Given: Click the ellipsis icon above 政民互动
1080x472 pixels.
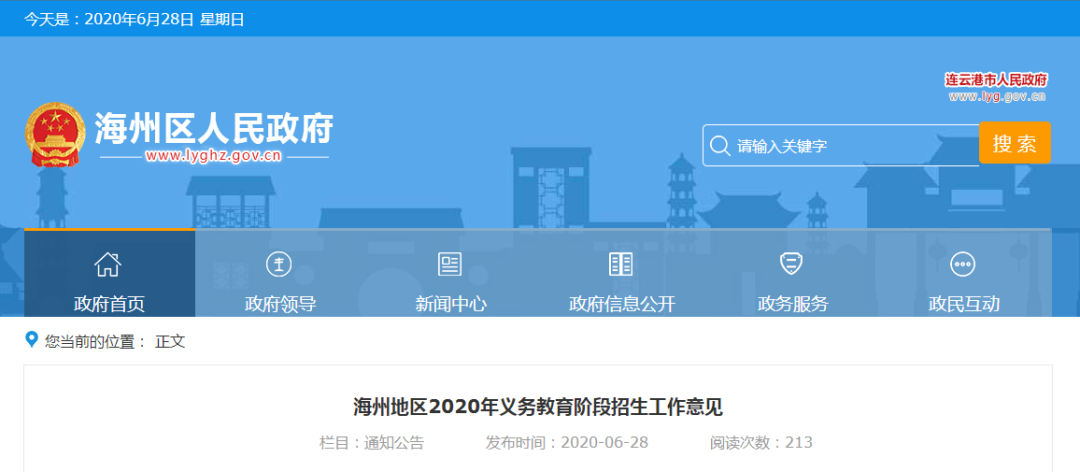Looking at the screenshot, I should click(962, 264).
